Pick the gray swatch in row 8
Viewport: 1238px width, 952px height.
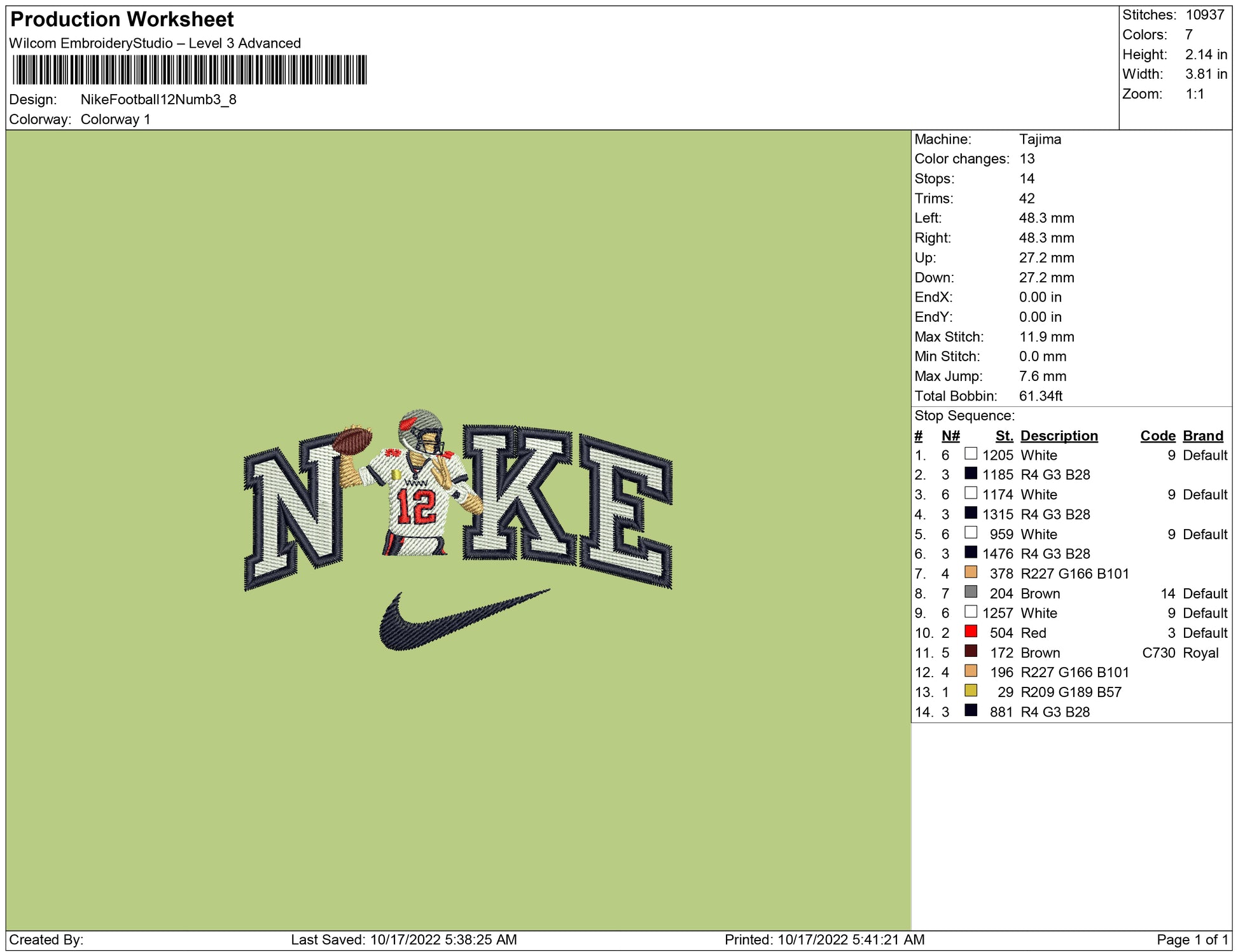[x=971, y=592]
